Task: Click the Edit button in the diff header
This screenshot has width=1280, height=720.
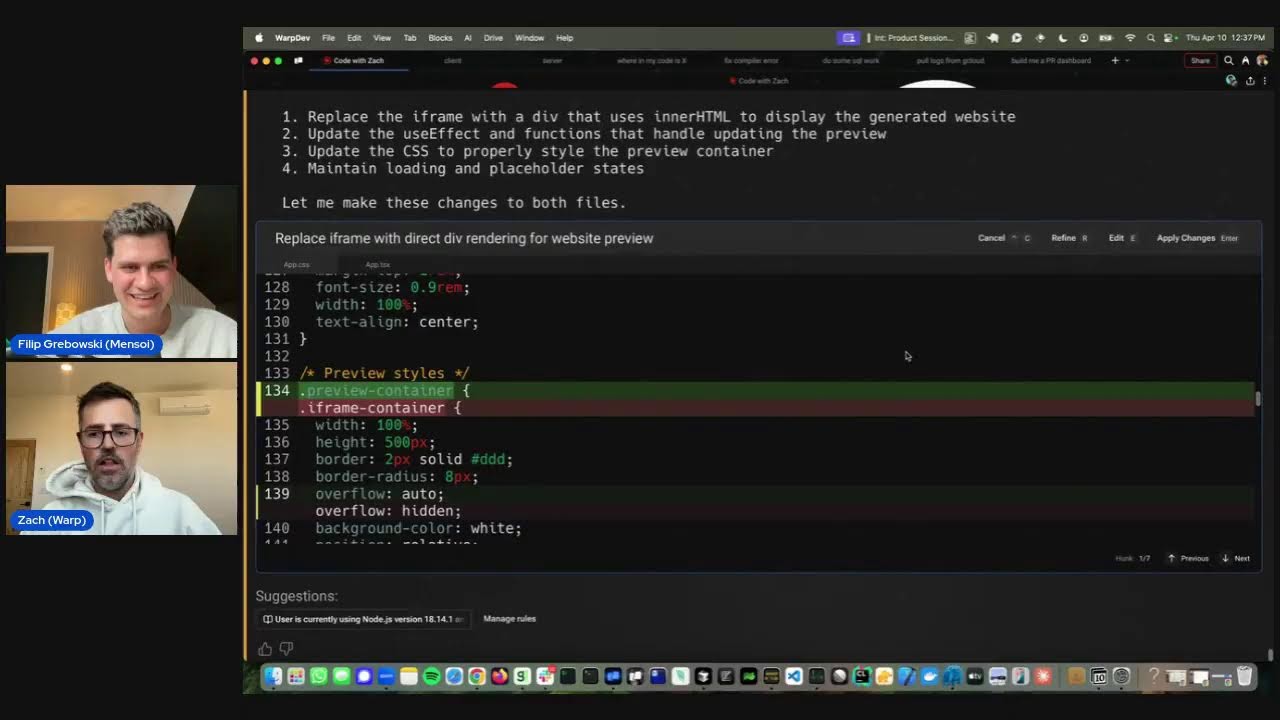Action: (x=1122, y=238)
